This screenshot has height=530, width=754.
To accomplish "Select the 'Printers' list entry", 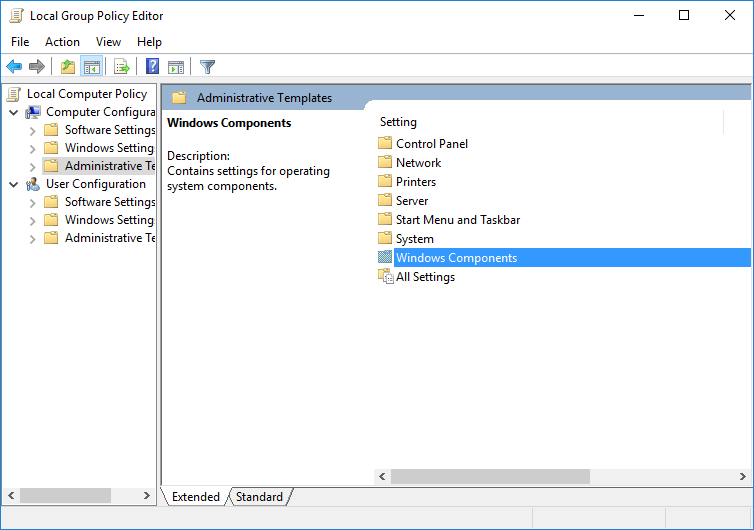I will click(416, 182).
